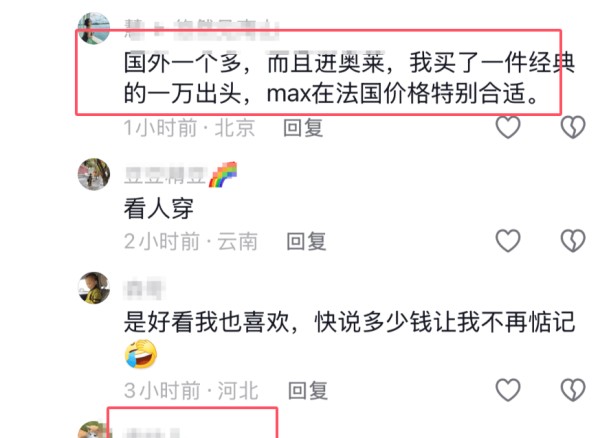The image size is (600, 438).
Task: Dislike the Hebei comment with broken heart
Action: (x=573, y=390)
